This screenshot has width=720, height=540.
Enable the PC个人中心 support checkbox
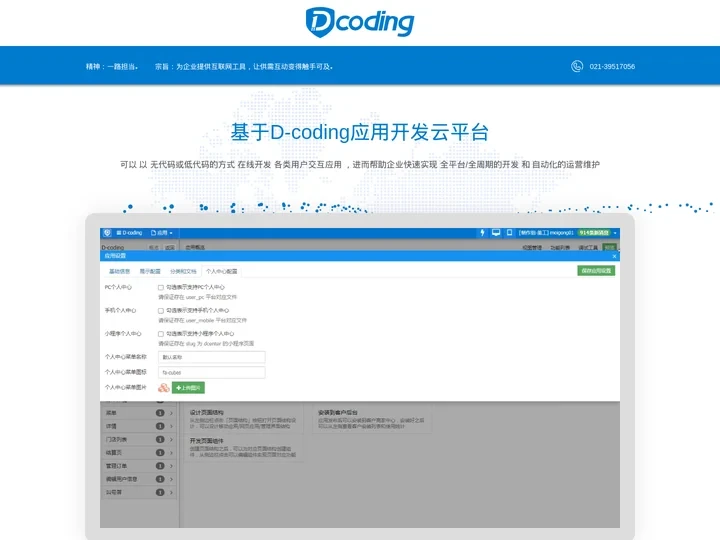pyautogui.click(x=161, y=287)
